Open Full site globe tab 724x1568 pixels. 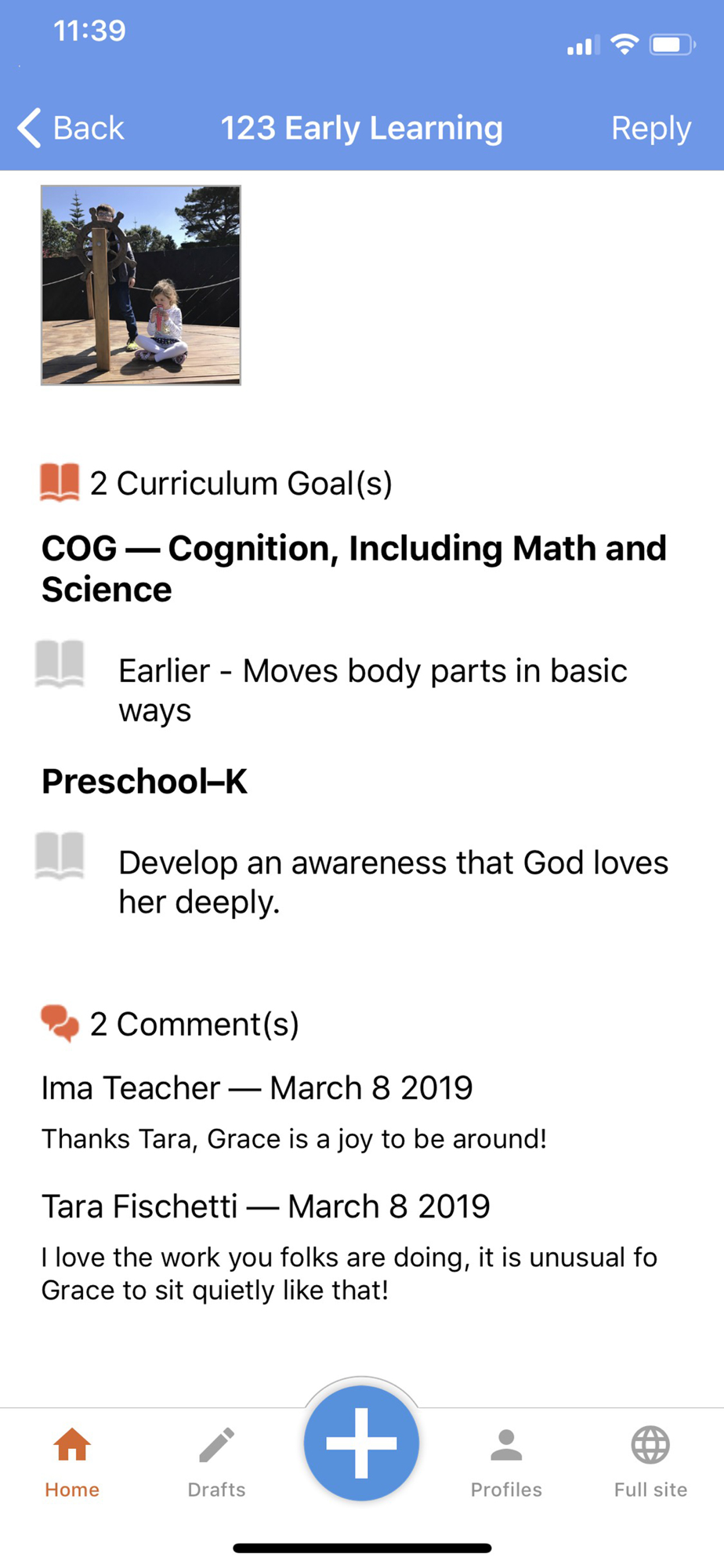650,1463
